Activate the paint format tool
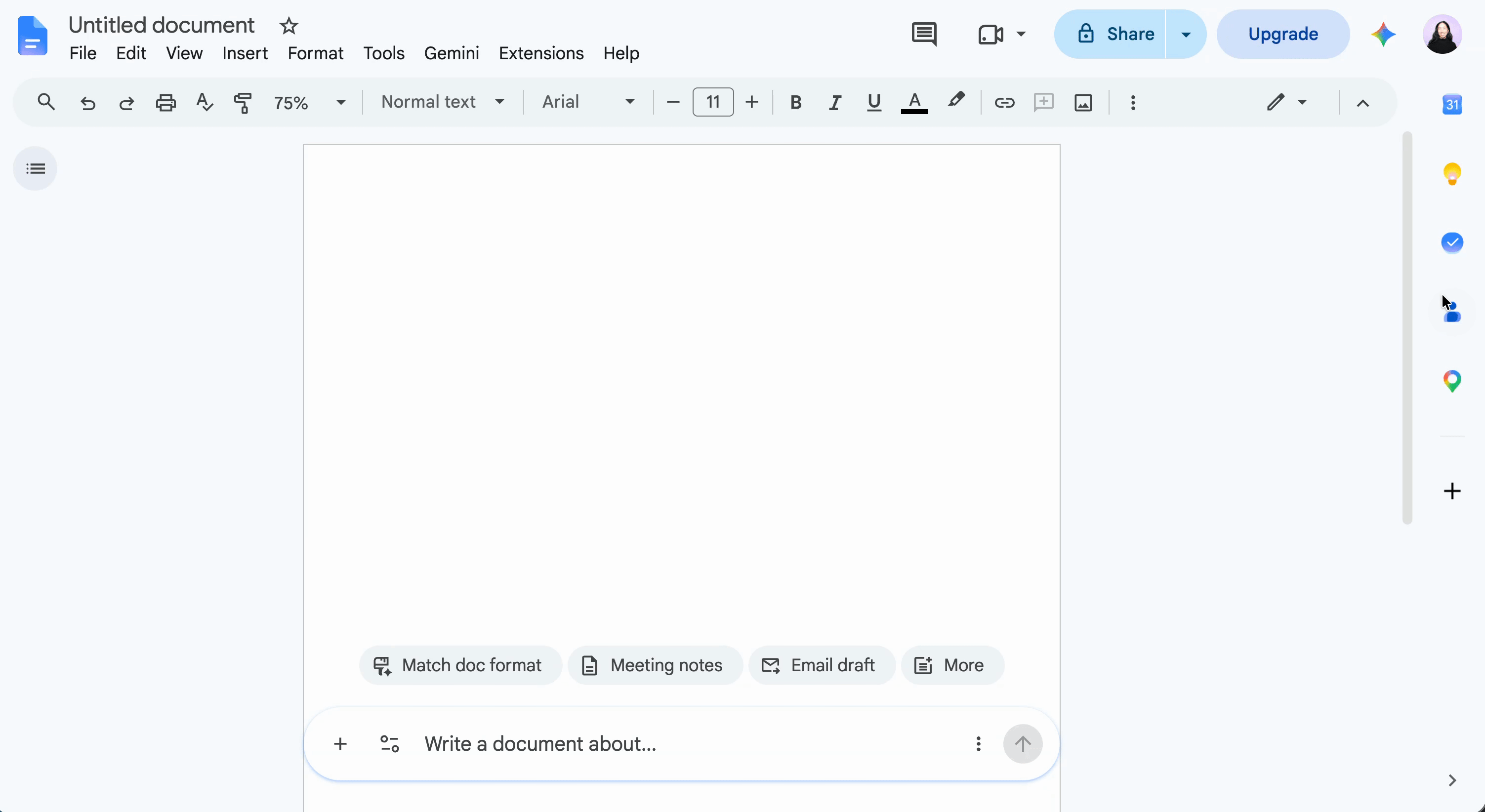 tap(243, 103)
